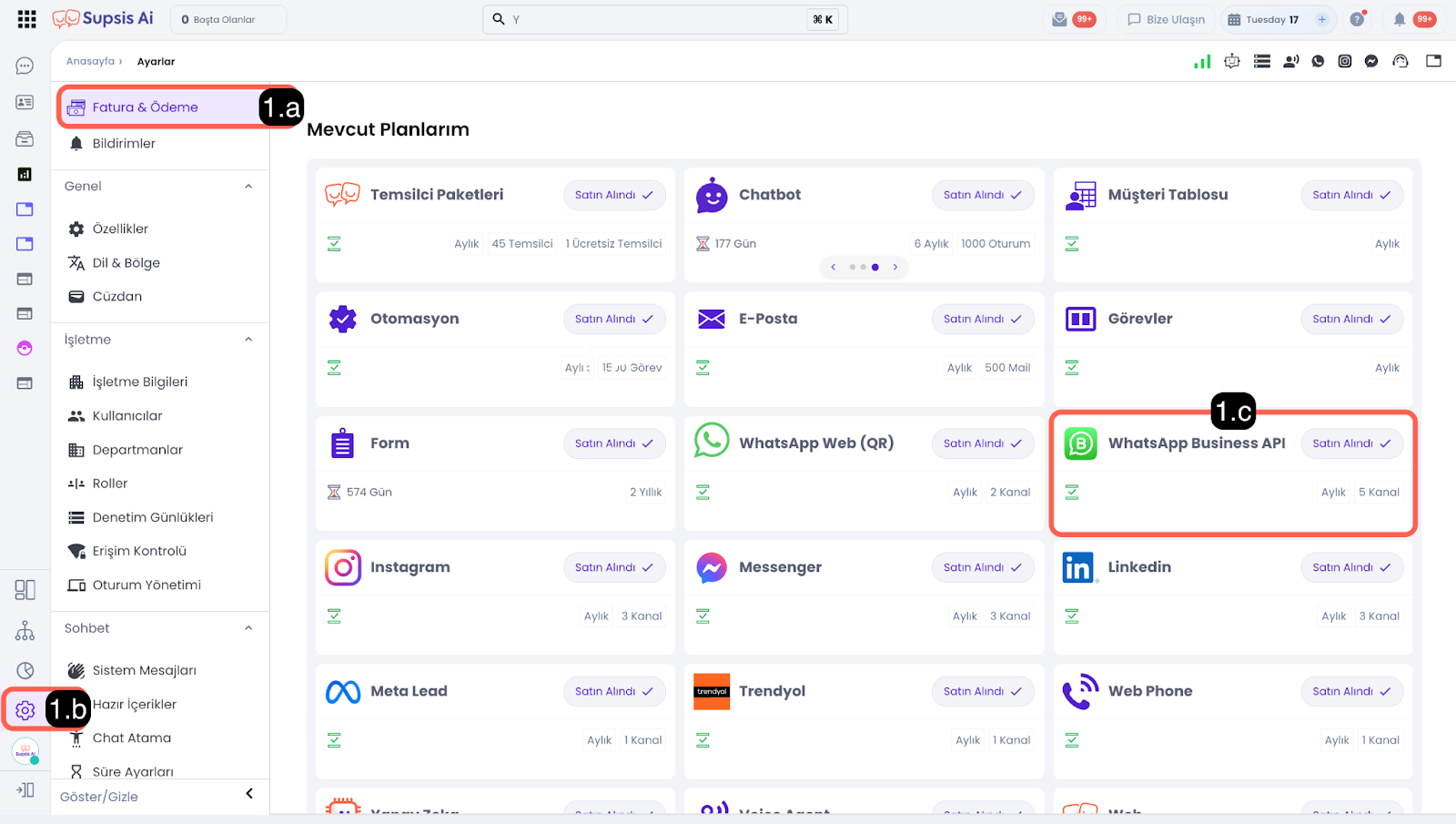Click the Messenger icon in top toolbar
The height and width of the screenshot is (824, 1456).
pyautogui.click(x=1371, y=62)
